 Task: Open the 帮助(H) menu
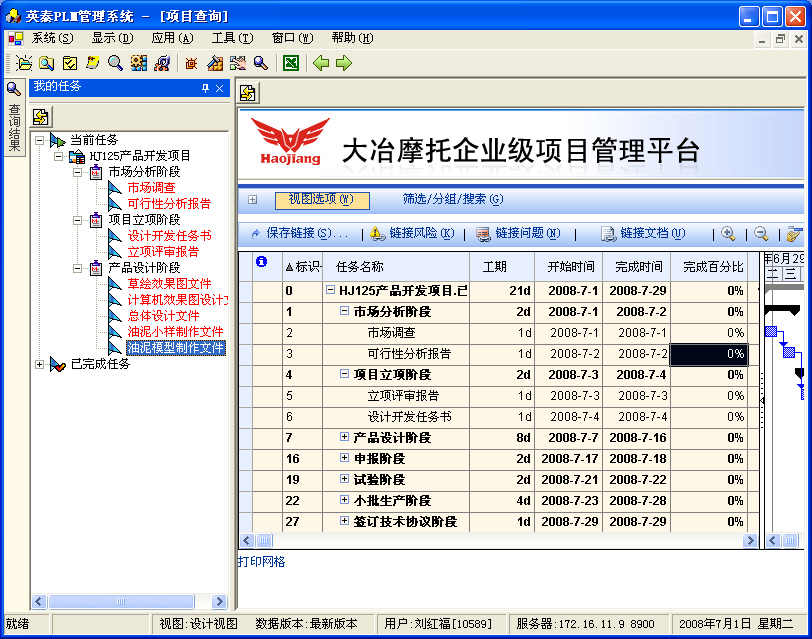tap(353, 38)
